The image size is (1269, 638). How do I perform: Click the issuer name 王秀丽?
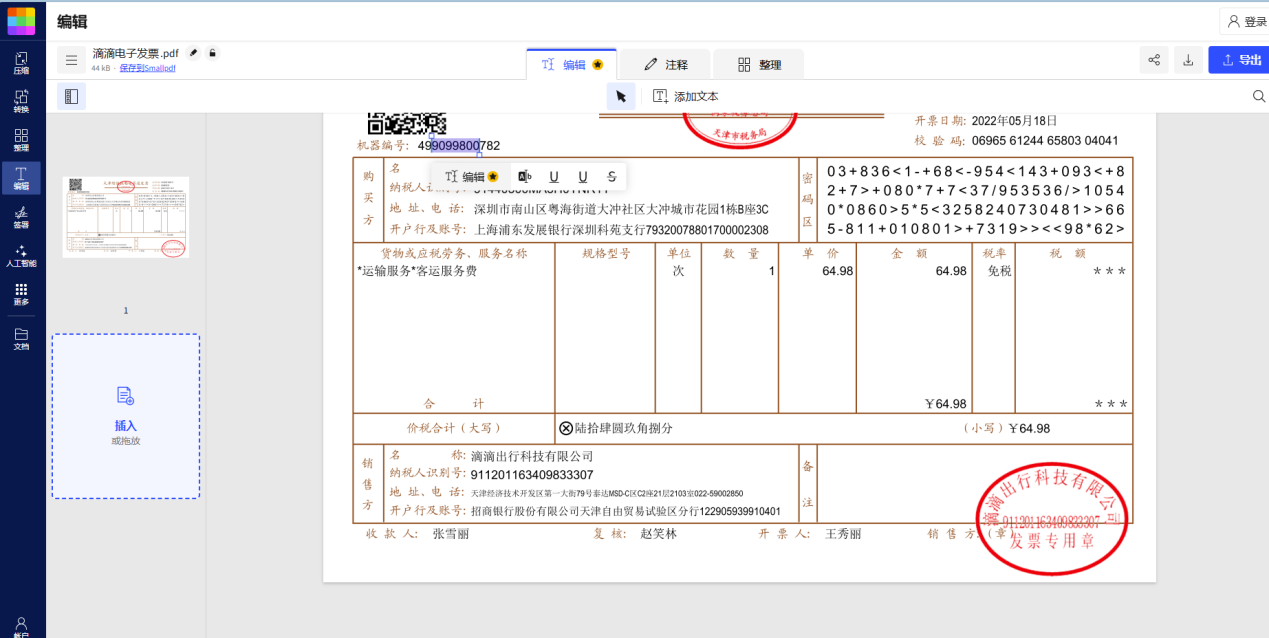(x=843, y=534)
